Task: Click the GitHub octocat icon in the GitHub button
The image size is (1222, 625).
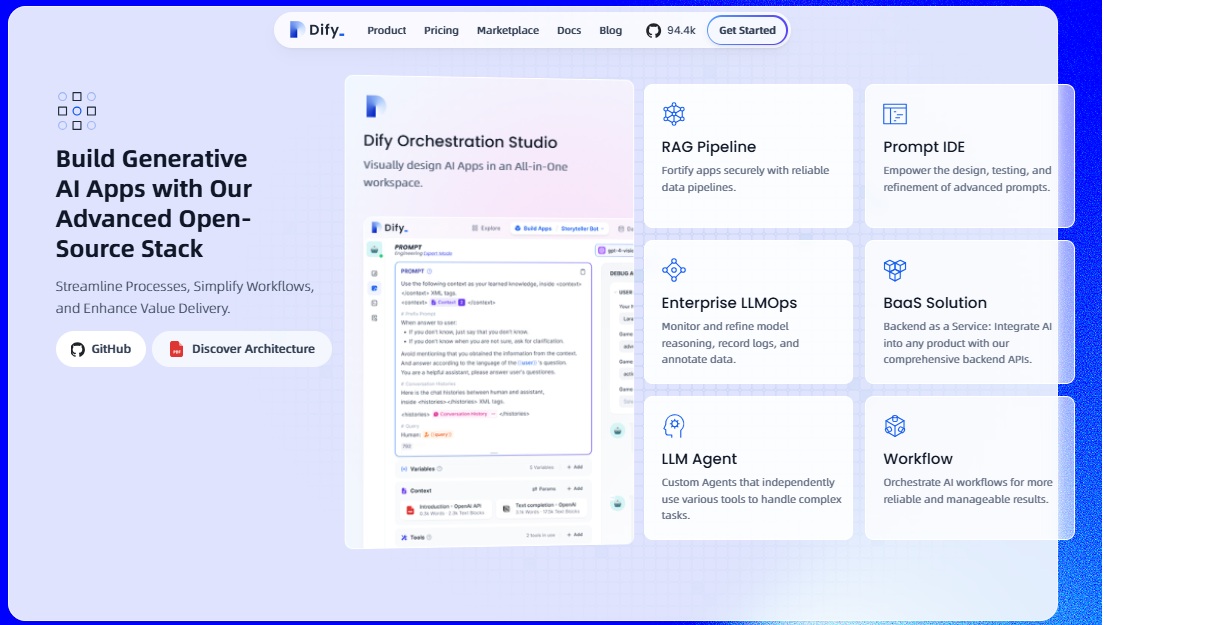Action: tap(78, 349)
